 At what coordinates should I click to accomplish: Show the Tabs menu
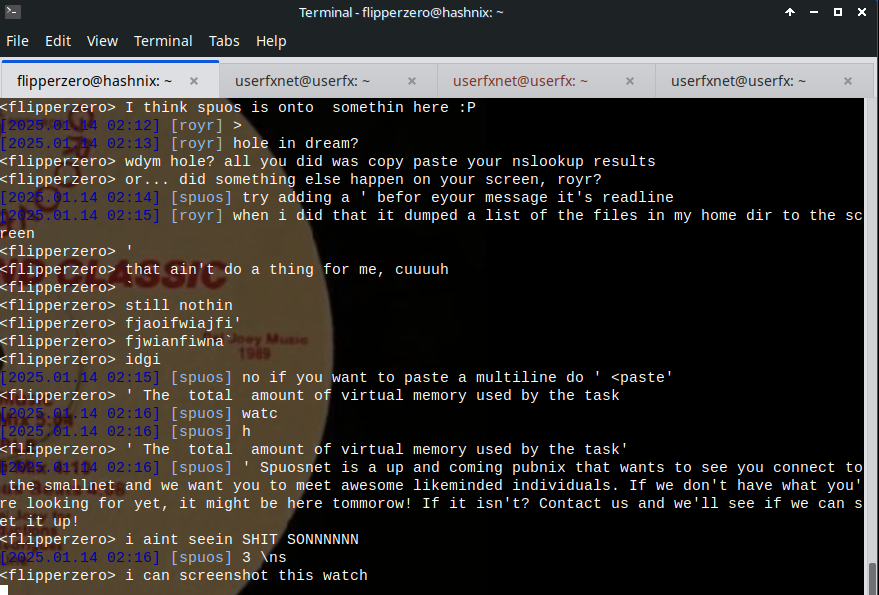tap(224, 41)
